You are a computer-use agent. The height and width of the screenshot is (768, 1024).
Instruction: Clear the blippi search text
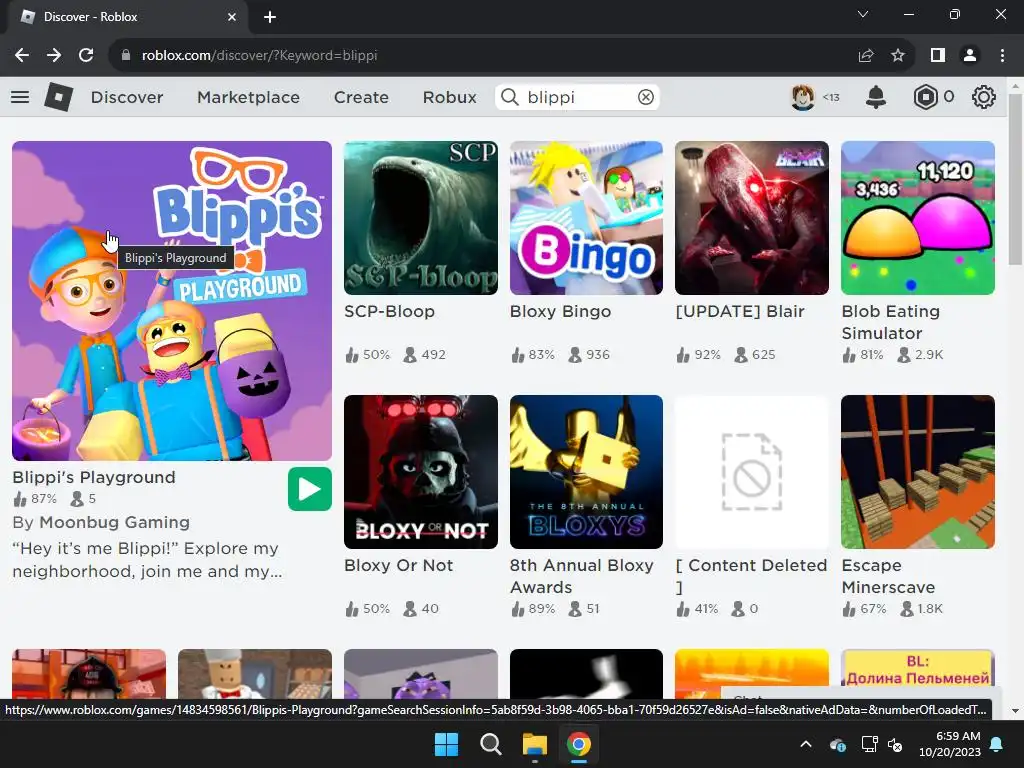[x=645, y=97]
